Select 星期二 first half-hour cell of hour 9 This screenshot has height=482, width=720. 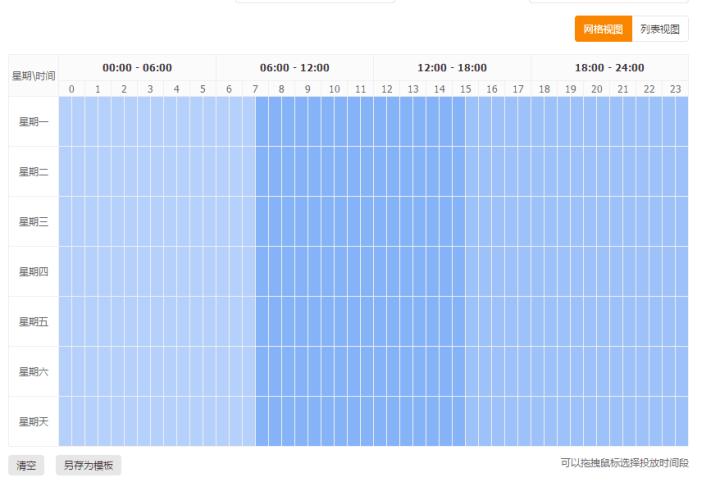point(302,172)
